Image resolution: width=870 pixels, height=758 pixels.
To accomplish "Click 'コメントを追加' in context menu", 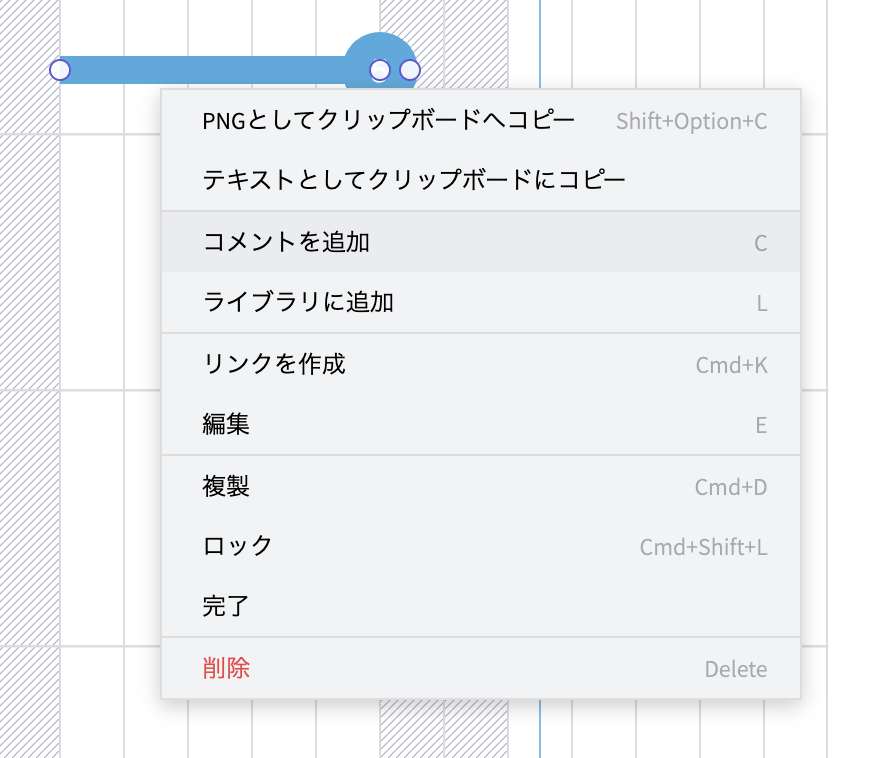I will click(286, 242).
